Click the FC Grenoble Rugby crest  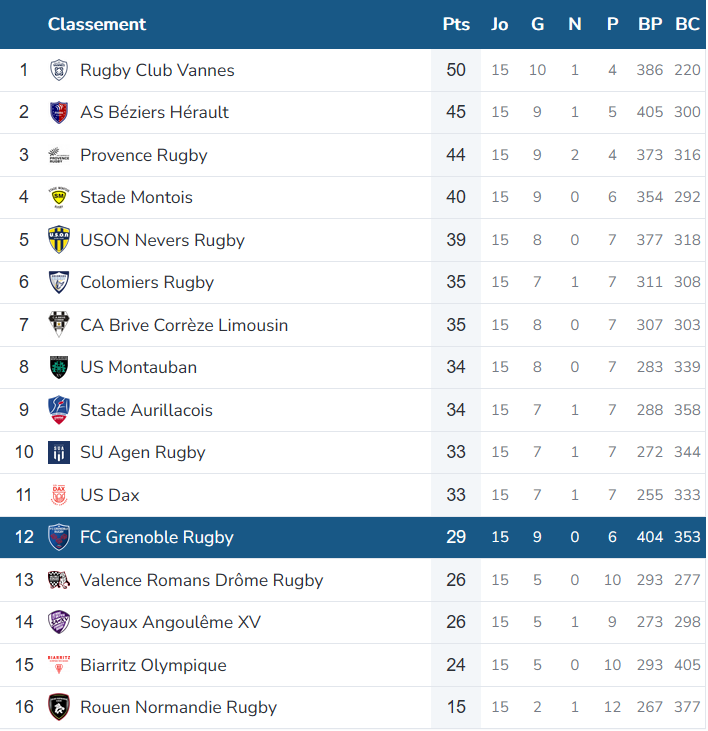[59, 537]
